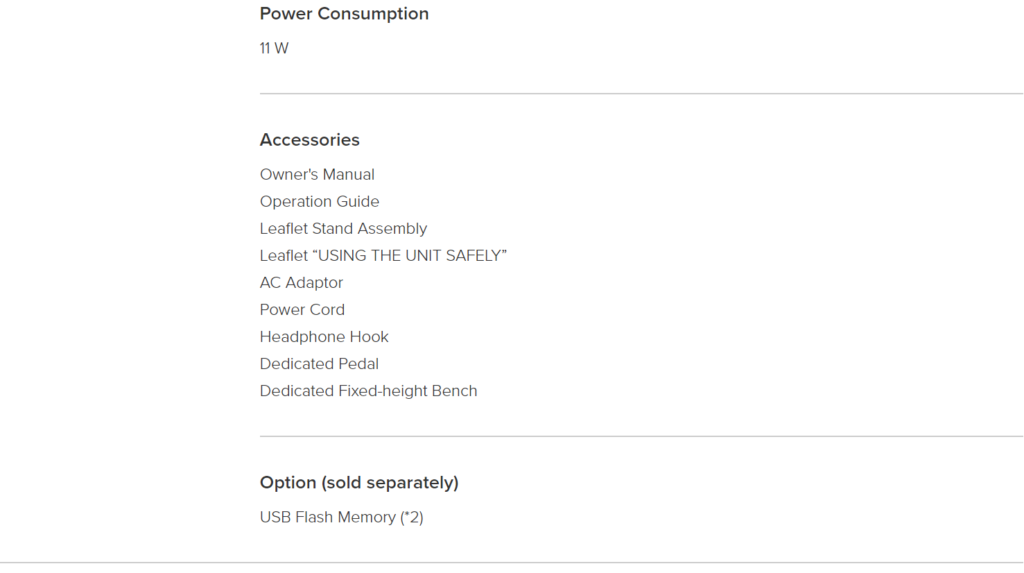The width and height of the screenshot is (1024, 573).
Task: Click the bottom page divider line
Action: tap(512, 563)
